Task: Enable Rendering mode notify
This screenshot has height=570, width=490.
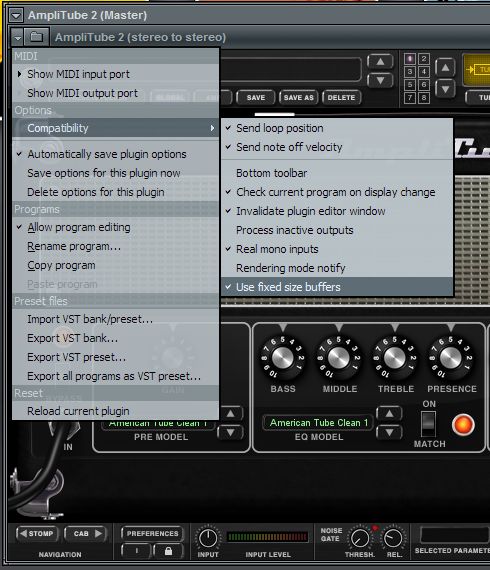Action: (337, 268)
